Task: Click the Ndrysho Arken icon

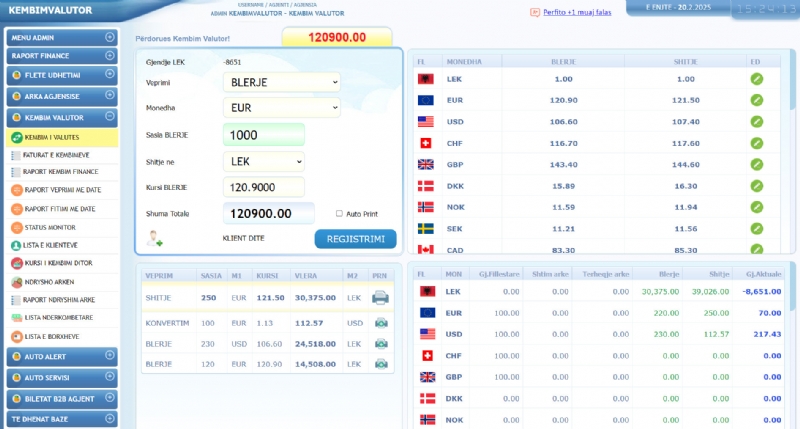Action: click(17, 282)
